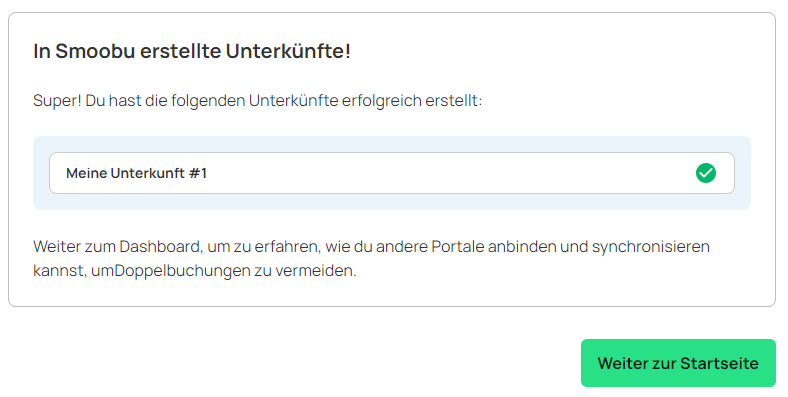The height and width of the screenshot is (397, 788).
Task: Select the Meine Unterkunft #1 listing name
Action: 136,173
